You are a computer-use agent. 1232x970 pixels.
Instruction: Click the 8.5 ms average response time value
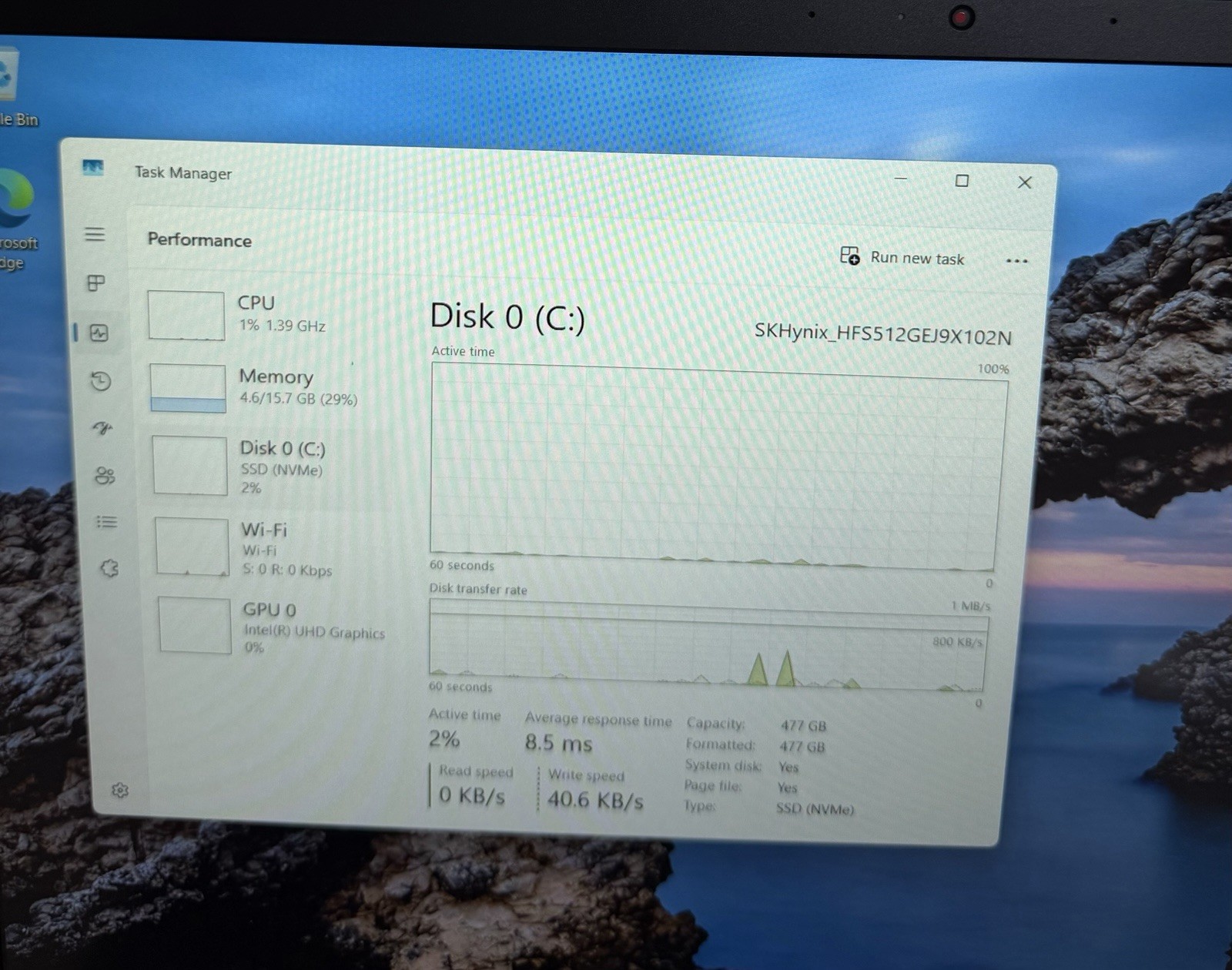click(x=558, y=743)
